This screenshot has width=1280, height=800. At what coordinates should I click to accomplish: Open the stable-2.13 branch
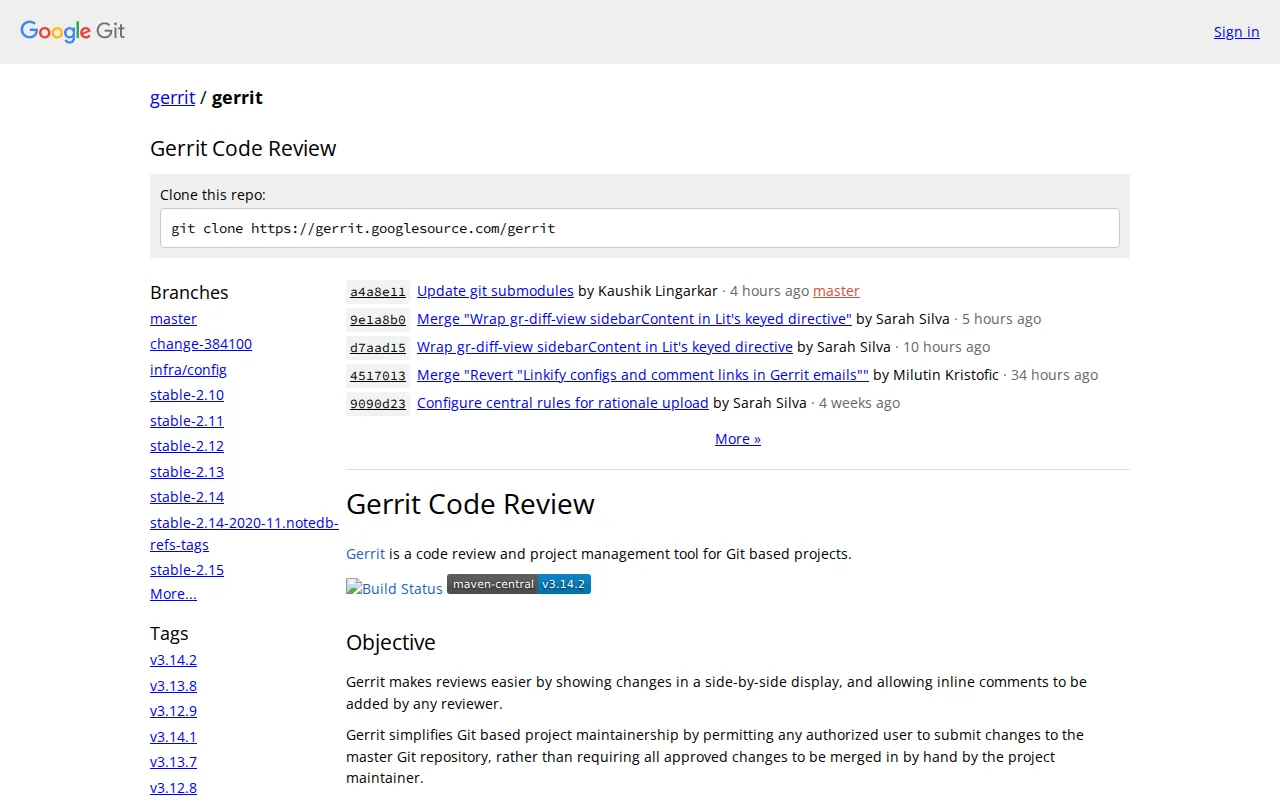(x=187, y=471)
